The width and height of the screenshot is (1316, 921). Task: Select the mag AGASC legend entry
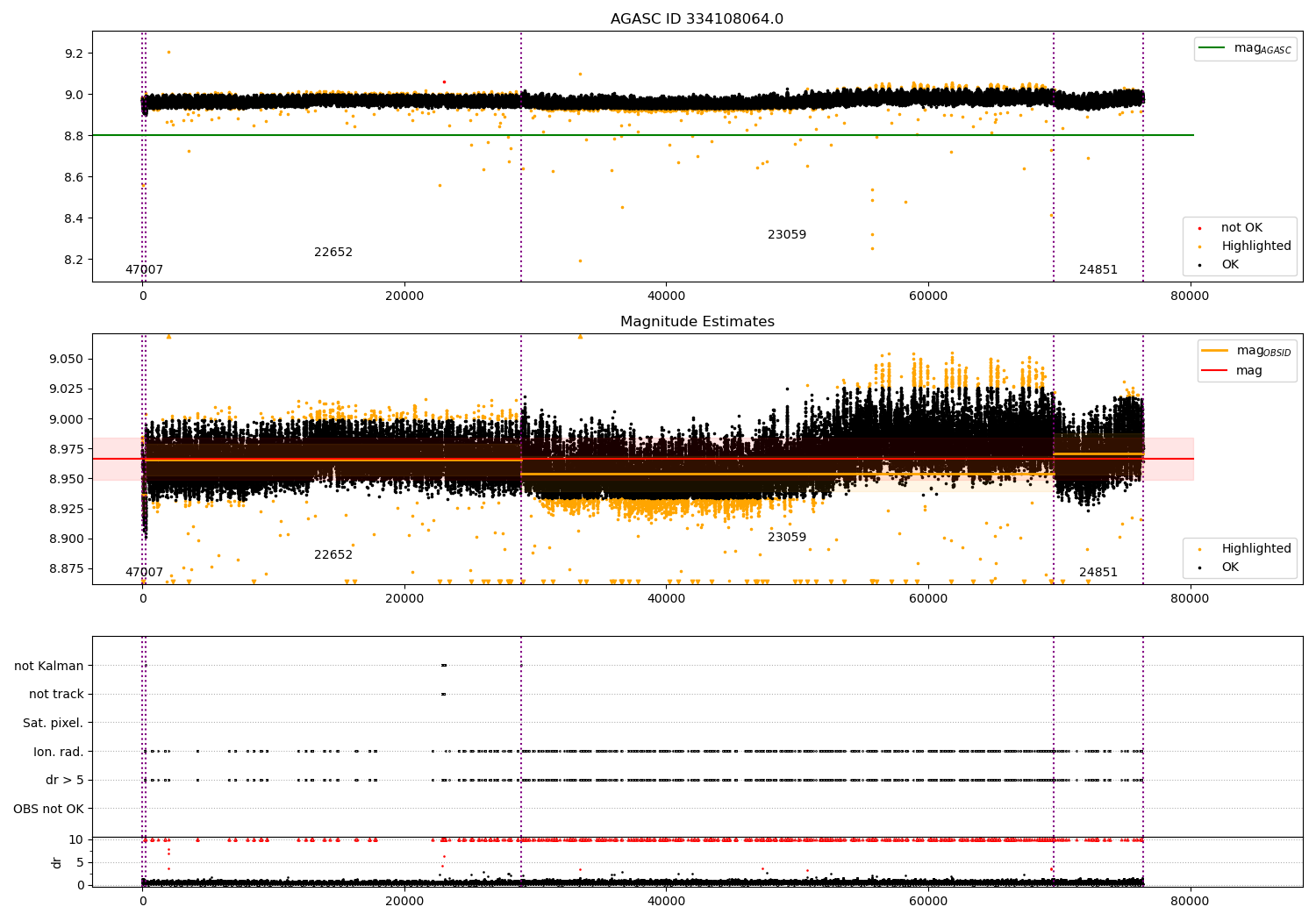point(1246,49)
